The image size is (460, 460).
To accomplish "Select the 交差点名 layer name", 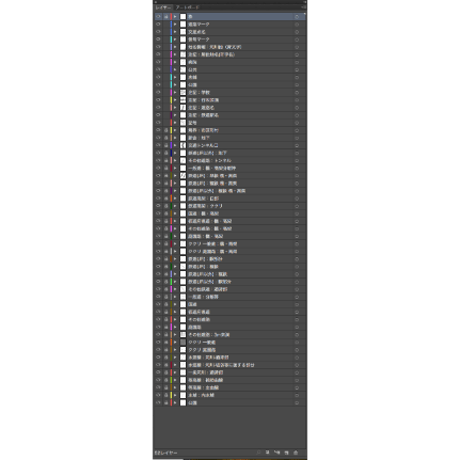I will (197, 32).
